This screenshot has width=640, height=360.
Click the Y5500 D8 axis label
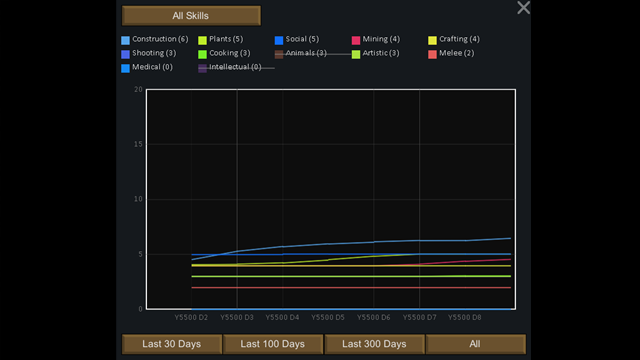click(x=465, y=318)
